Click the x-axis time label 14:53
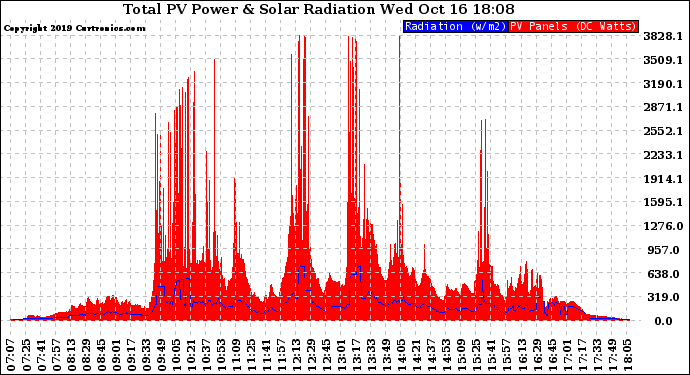 pyautogui.click(x=446, y=355)
